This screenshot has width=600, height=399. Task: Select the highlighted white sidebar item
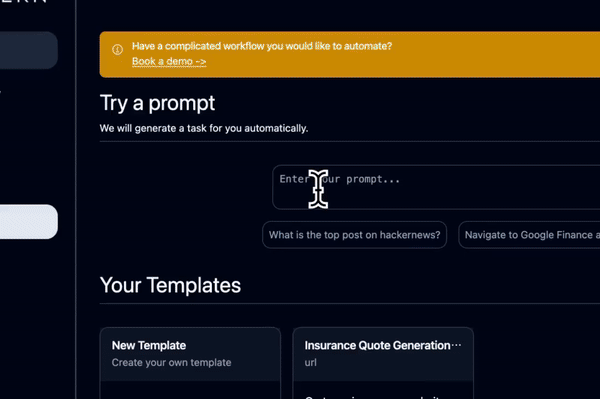29,222
